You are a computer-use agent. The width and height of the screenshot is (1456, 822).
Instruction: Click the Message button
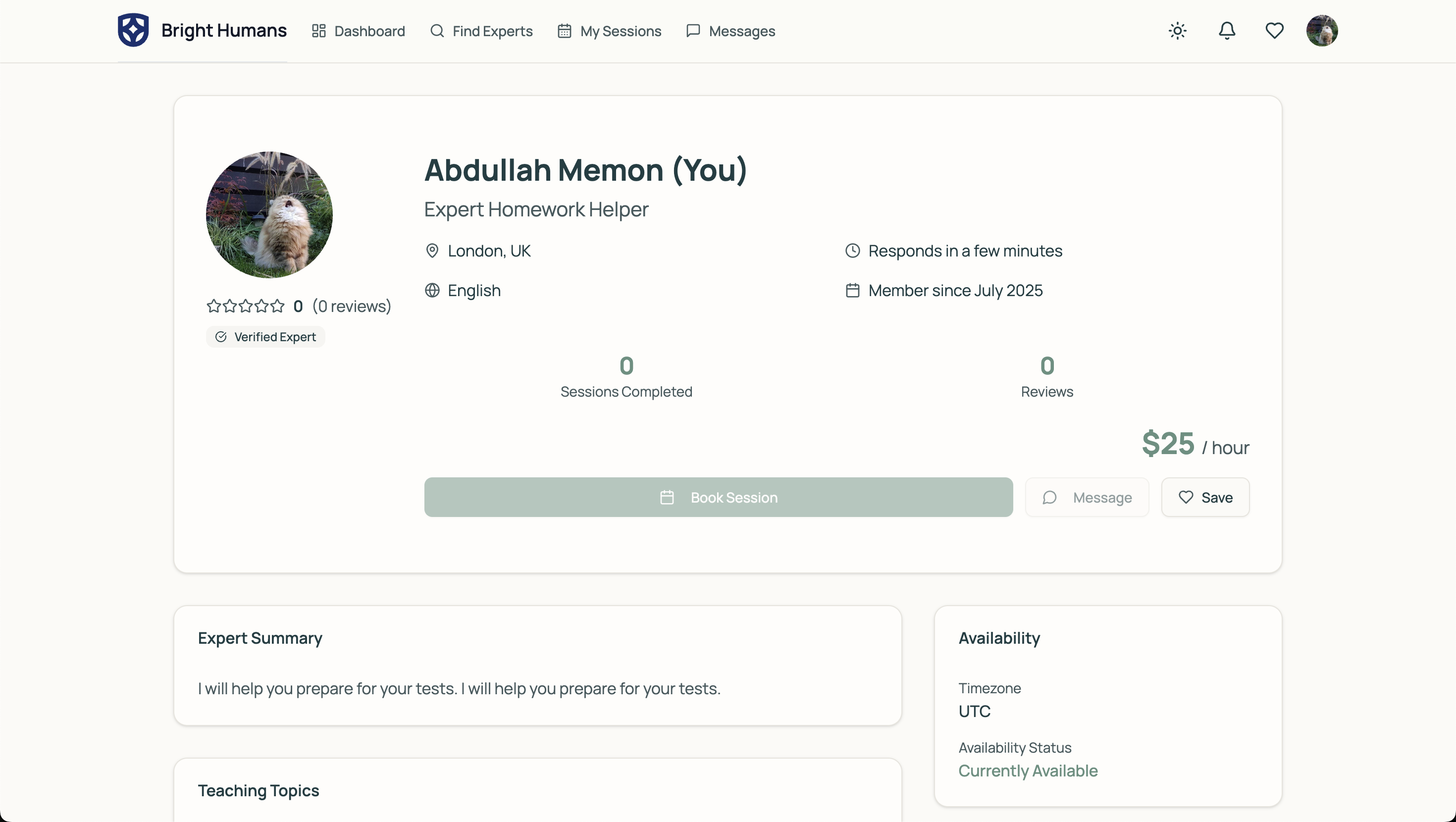pos(1087,498)
